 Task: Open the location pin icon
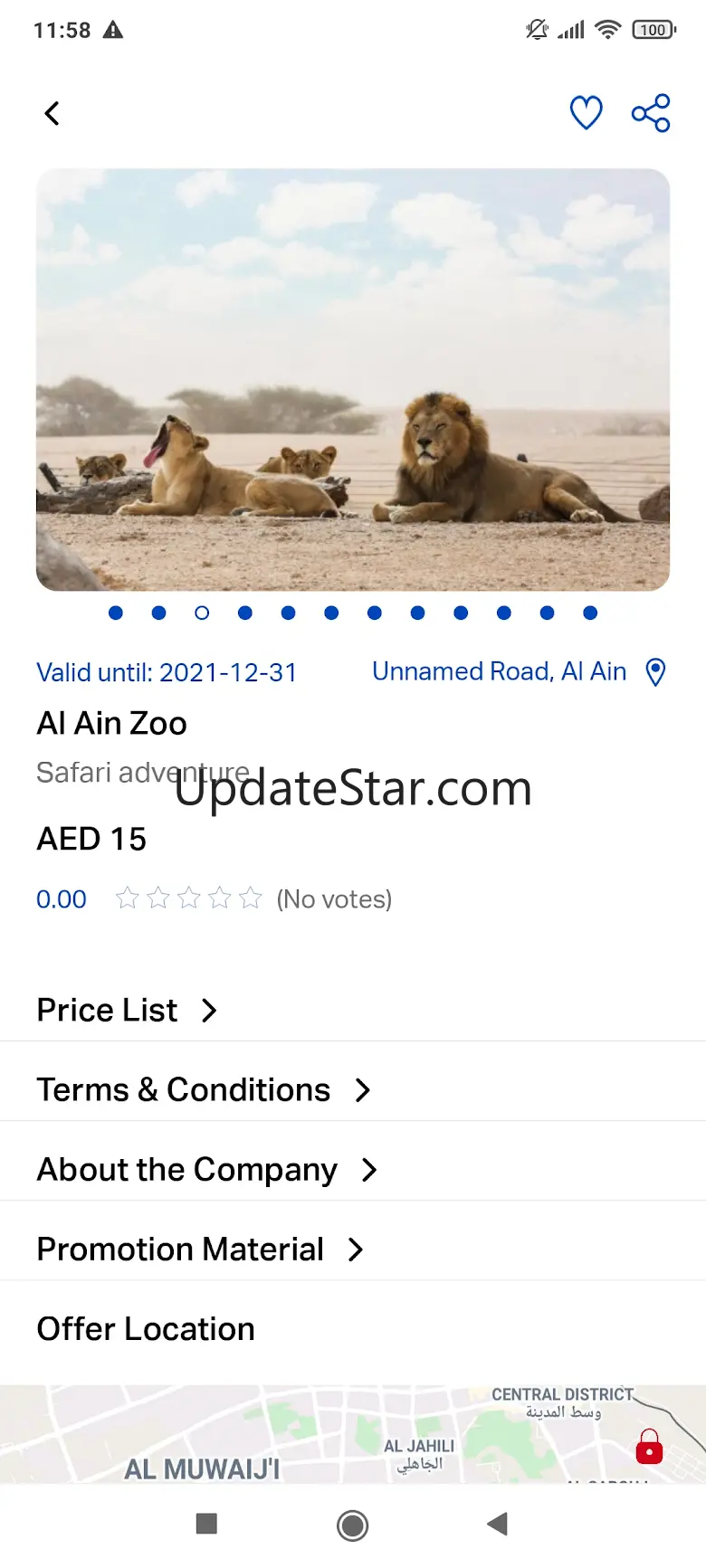(x=656, y=672)
